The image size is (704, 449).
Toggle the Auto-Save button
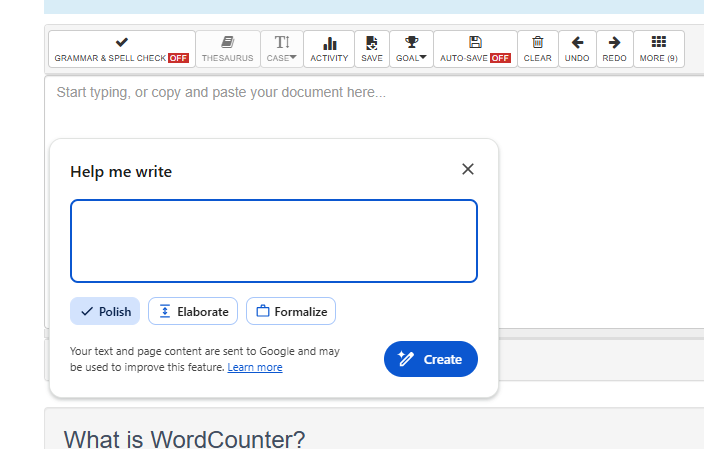click(x=475, y=49)
